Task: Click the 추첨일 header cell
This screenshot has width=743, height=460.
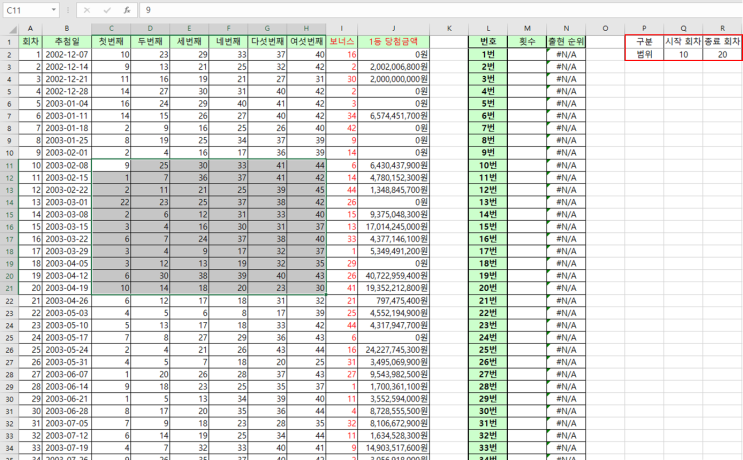Action: pos(67,42)
